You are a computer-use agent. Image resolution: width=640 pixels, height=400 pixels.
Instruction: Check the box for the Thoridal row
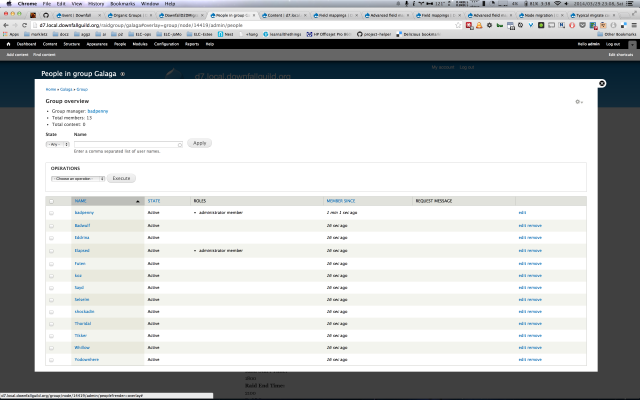(51, 324)
